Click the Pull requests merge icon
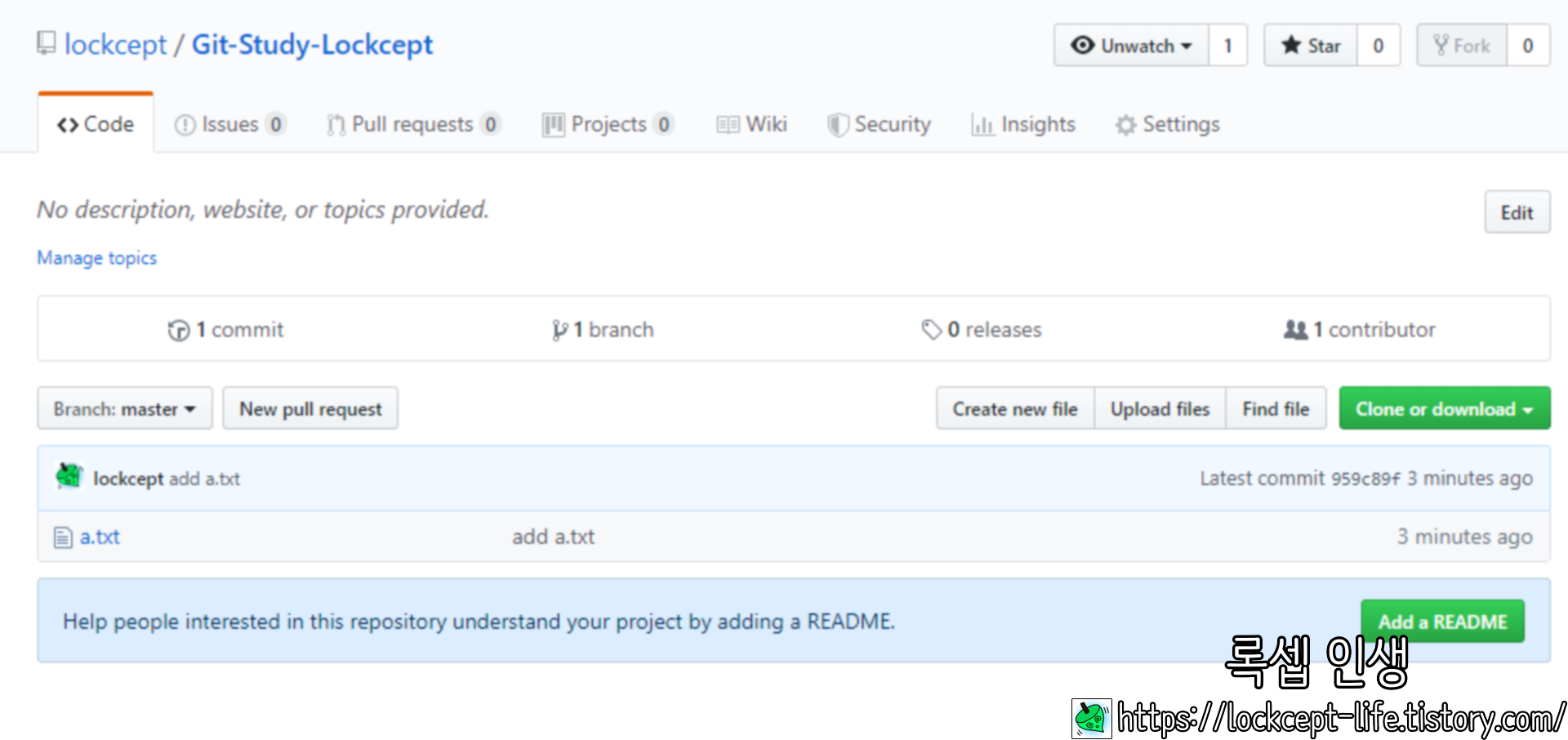1568x740 pixels. (x=336, y=125)
